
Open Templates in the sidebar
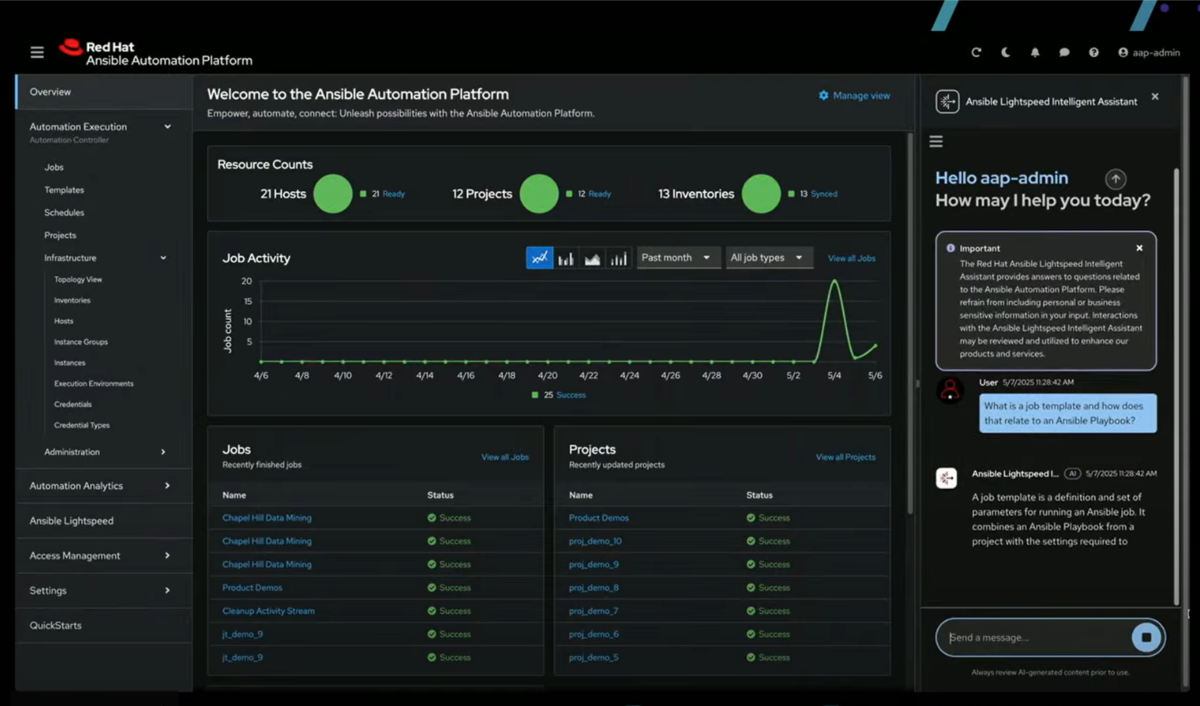[64, 190]
